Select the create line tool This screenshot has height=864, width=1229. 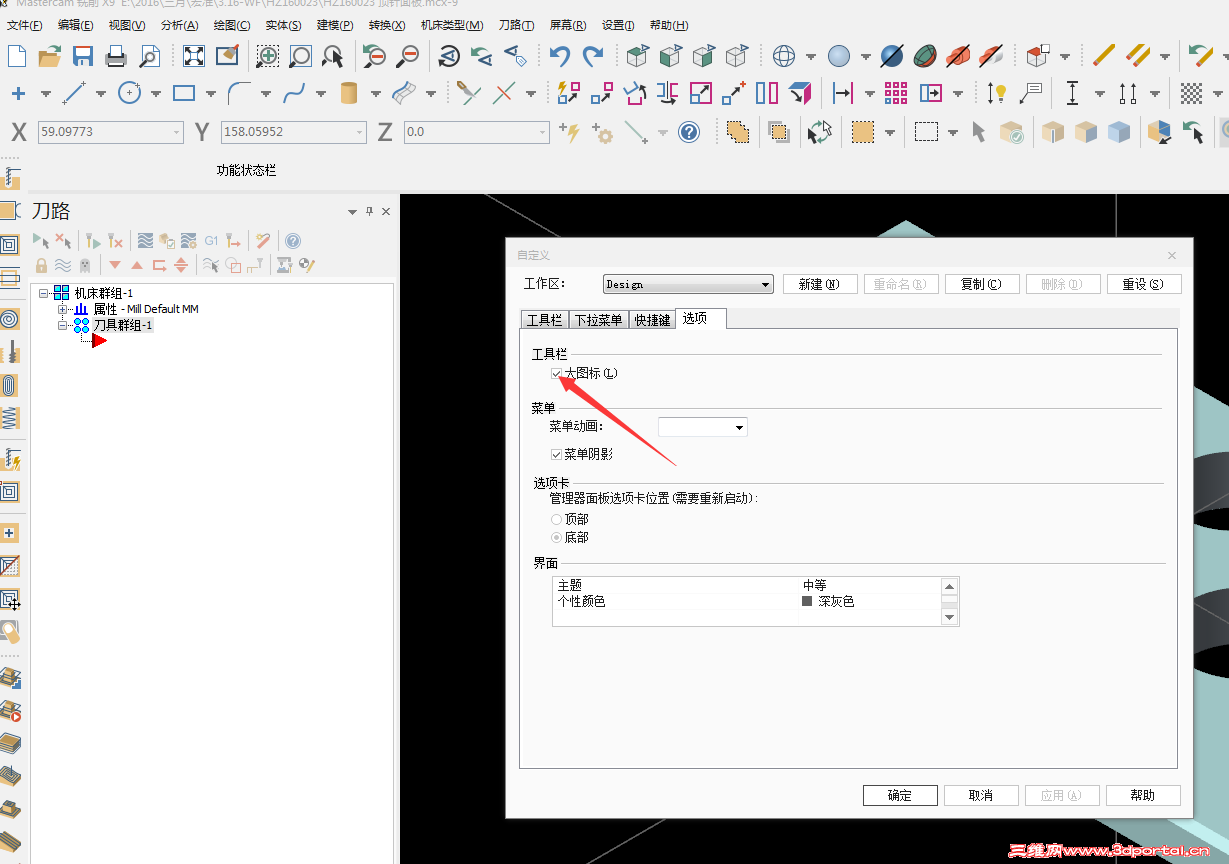click(73, 94)
